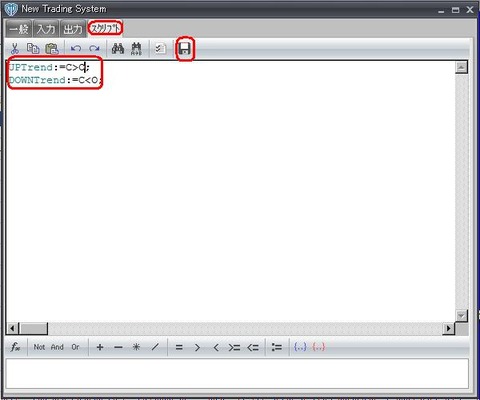Image resolution: width=480 pixels, height=400 pixels.
Task: Click the Copy icon in toolbar
Action: [33, 49]
